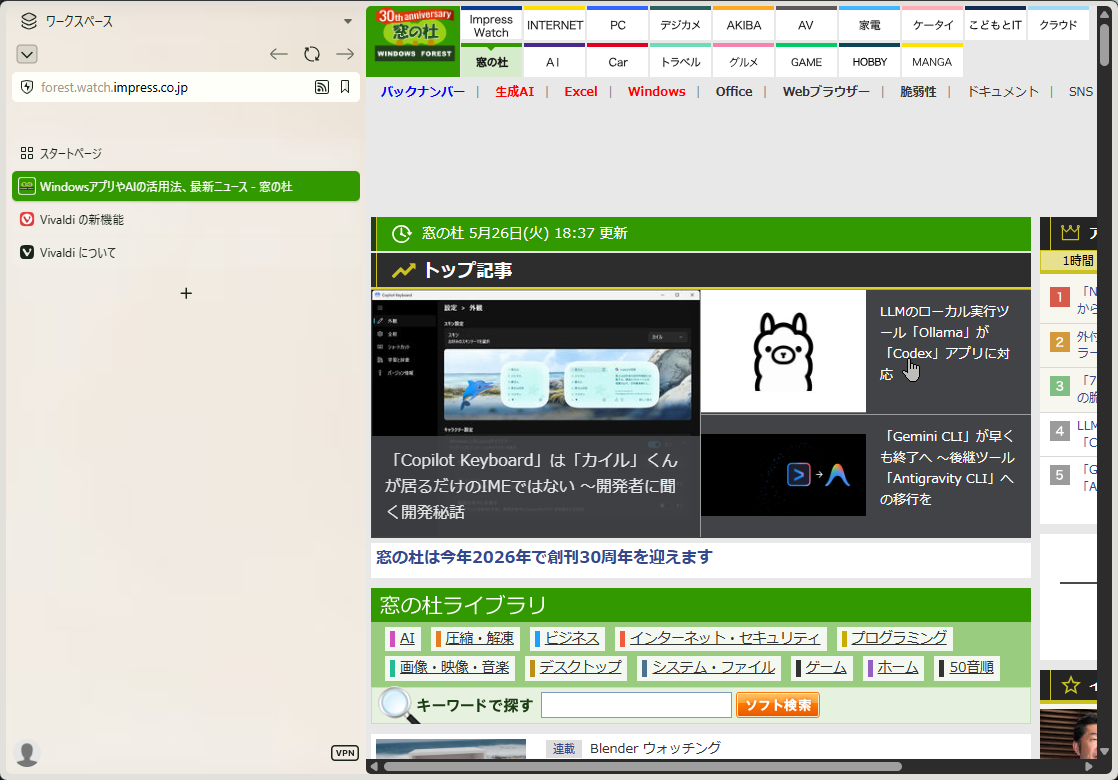Open the プログラミング library category
This screenshot has height=780, width=1118.
pos(895,638)
